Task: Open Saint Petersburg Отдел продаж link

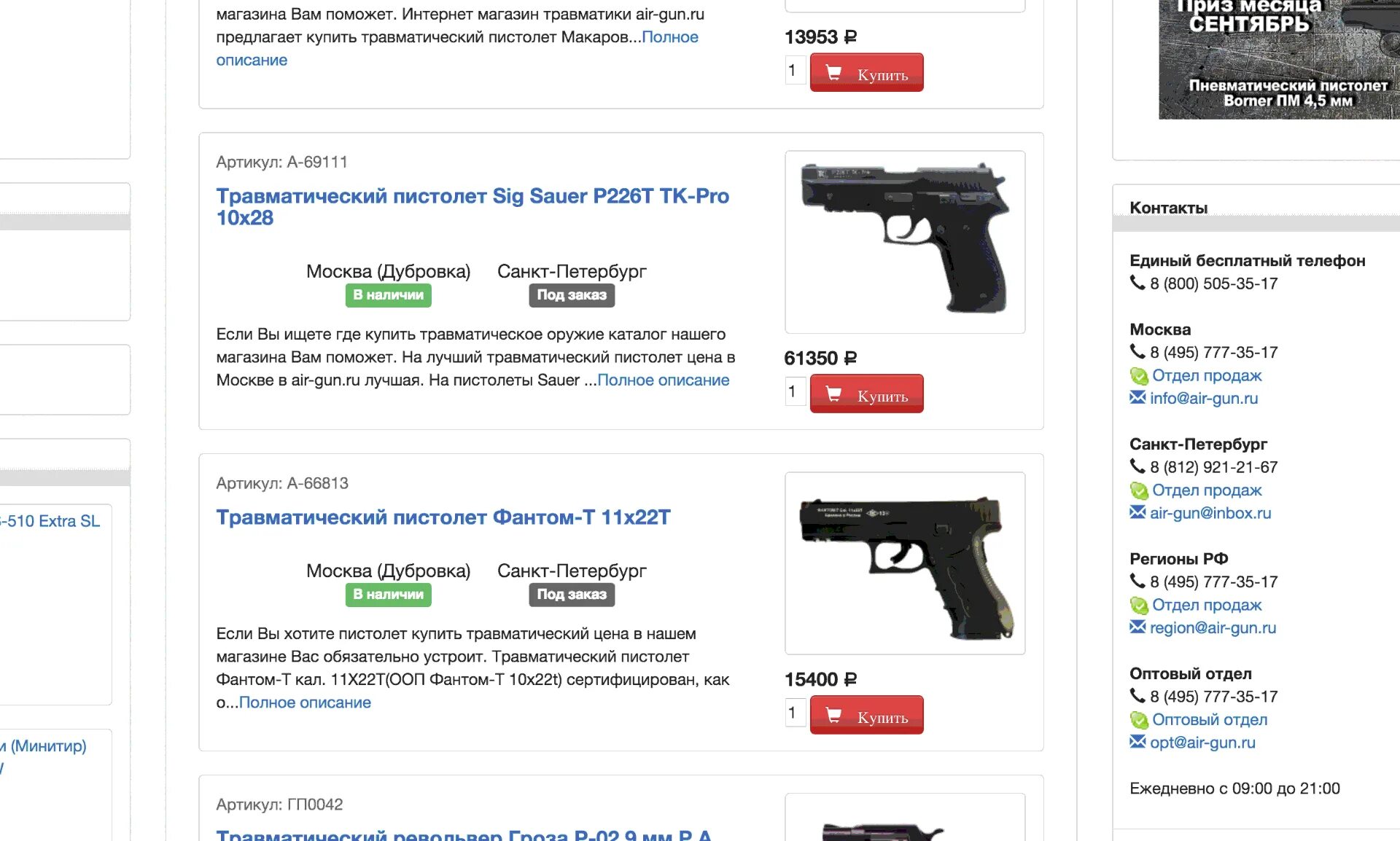Action: pyautogui.click(x=1207, y=490)
